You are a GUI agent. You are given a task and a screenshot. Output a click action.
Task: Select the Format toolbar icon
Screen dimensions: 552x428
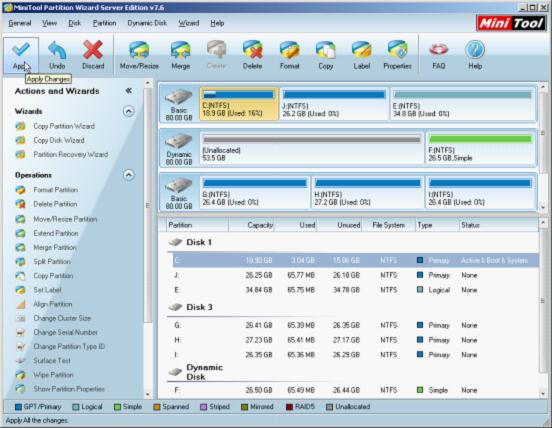coord(289,50)
